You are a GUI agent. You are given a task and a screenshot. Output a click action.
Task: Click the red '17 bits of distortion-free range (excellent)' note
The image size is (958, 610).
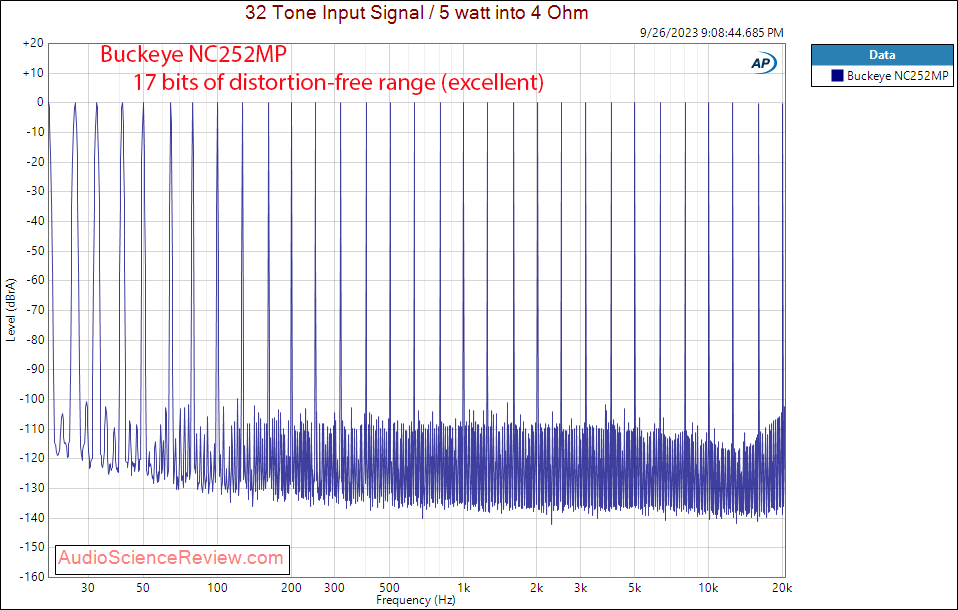(338, 82)
